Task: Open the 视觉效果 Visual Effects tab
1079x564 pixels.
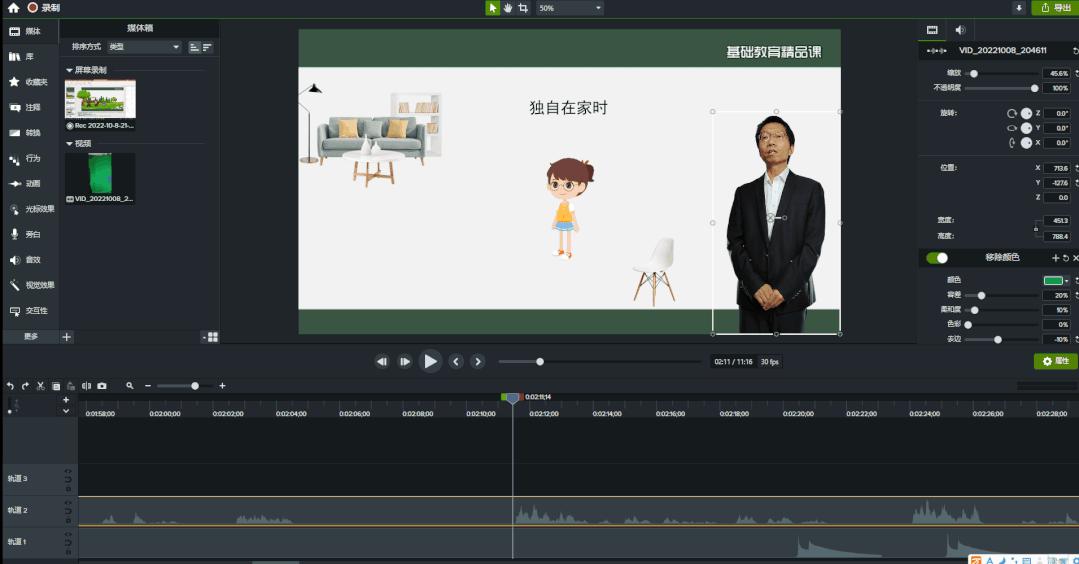Action: (31, 285)
